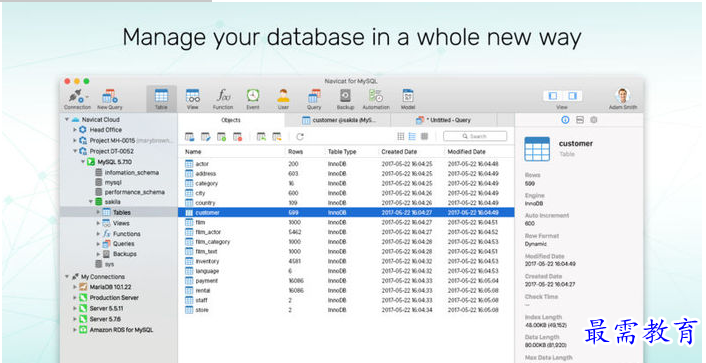The image size is (706, 363).
Task: Toggle the left pane visibility button
Action: point(553,96)
